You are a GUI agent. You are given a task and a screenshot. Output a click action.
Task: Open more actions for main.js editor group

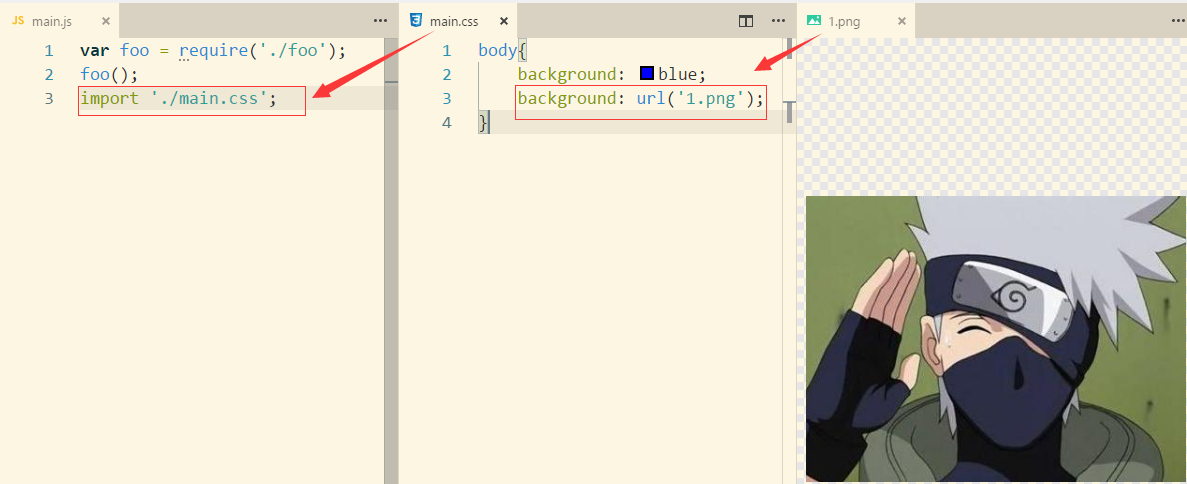tap(381, 21)
